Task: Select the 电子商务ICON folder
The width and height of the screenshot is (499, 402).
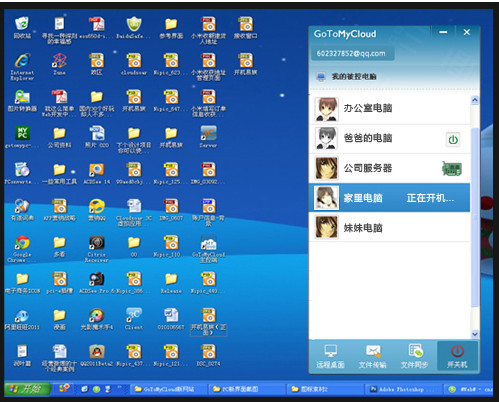Action: pyautogui.click(x=22, y=283)
